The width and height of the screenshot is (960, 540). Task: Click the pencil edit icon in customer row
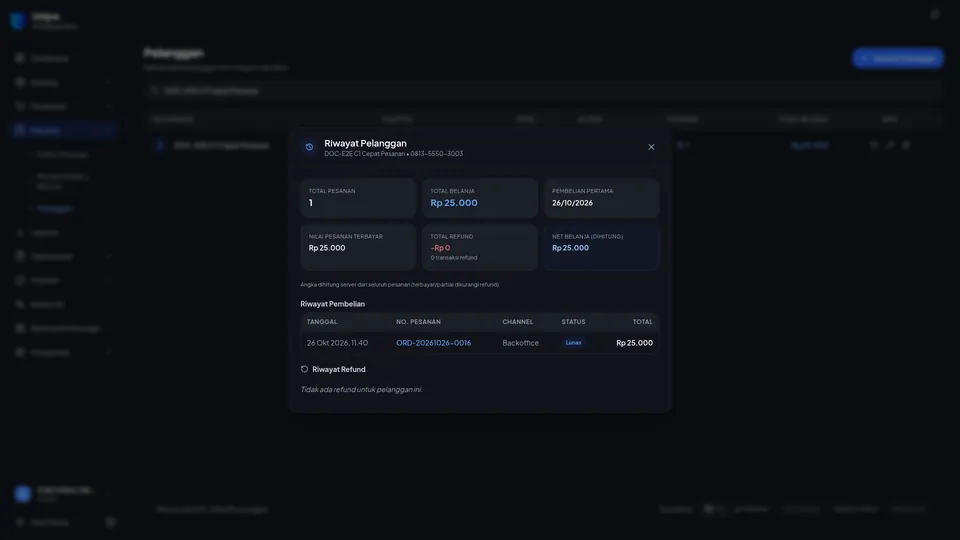point(890,145)
